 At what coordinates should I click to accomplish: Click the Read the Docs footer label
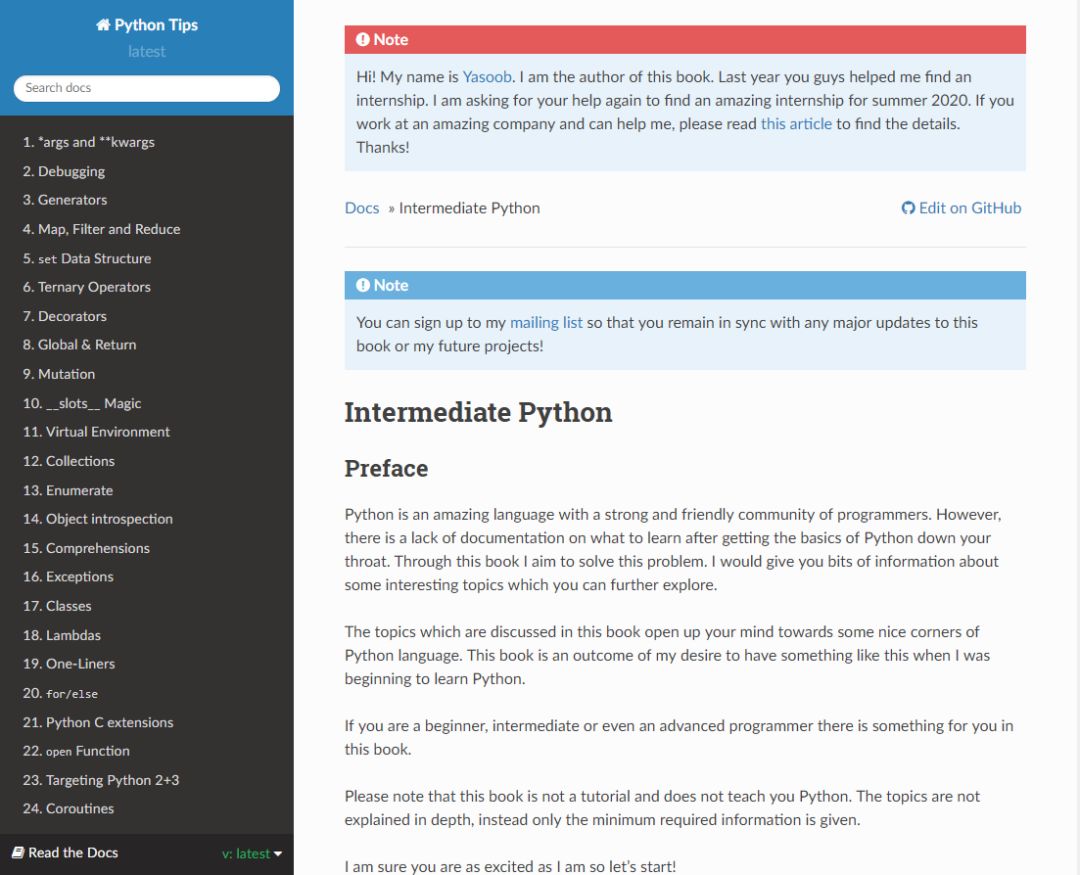(73, 853)
